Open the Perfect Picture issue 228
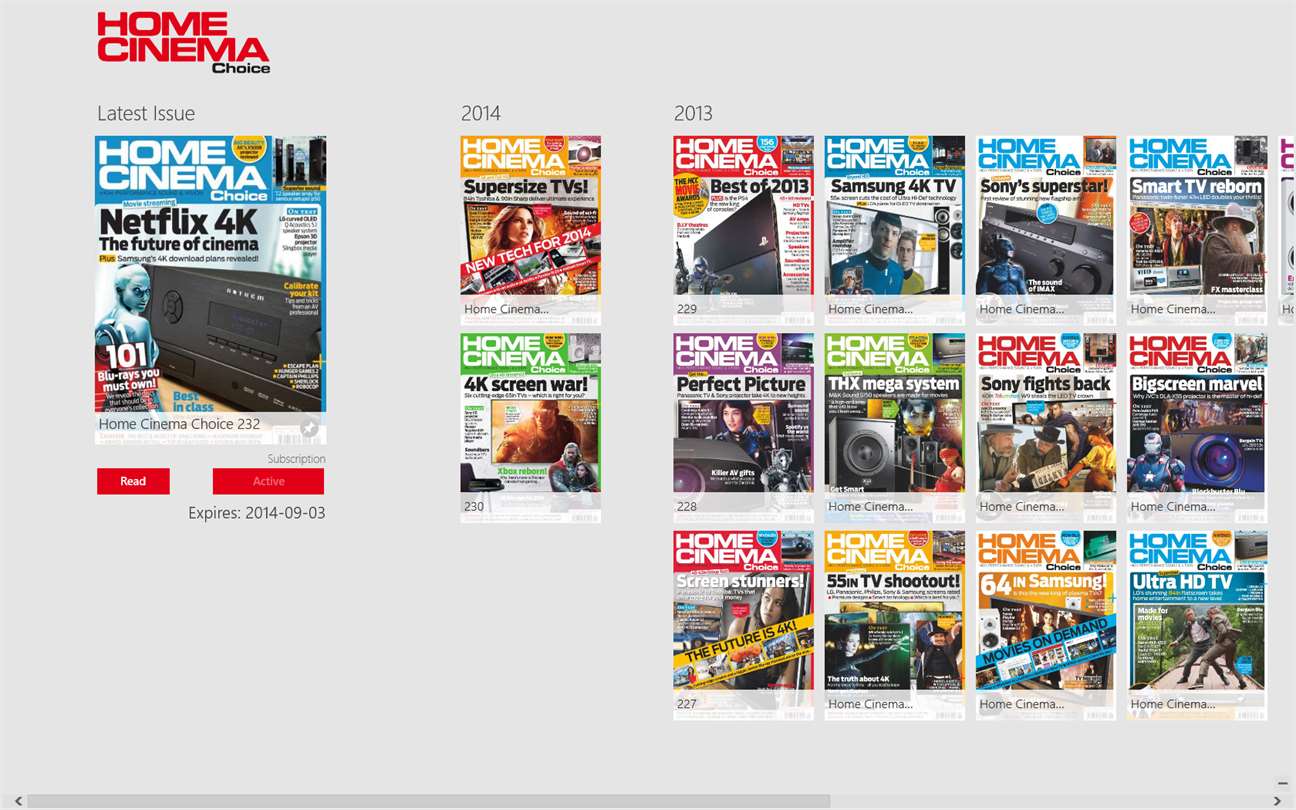The height and width of the screenshot is (810, 1296). 743,428
